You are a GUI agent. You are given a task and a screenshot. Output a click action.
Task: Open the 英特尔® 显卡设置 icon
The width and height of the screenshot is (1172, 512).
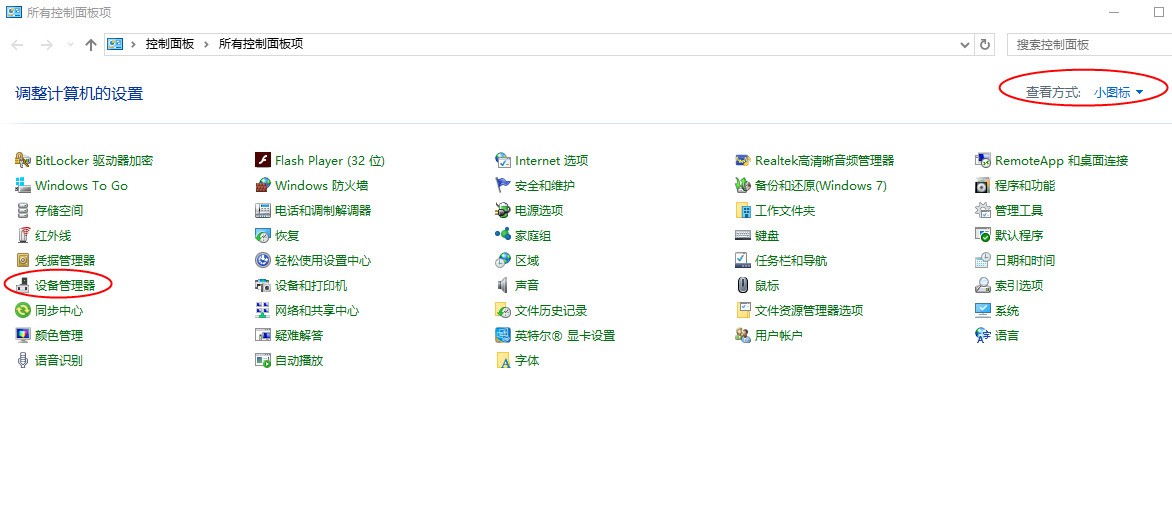pyautogui.click(x=503, y=336)
